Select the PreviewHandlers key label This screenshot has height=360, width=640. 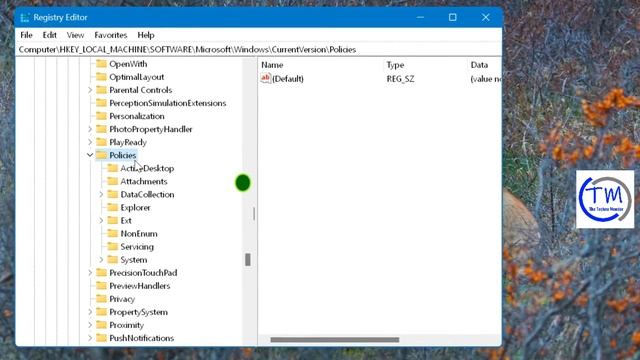click(x=140, y=286)
